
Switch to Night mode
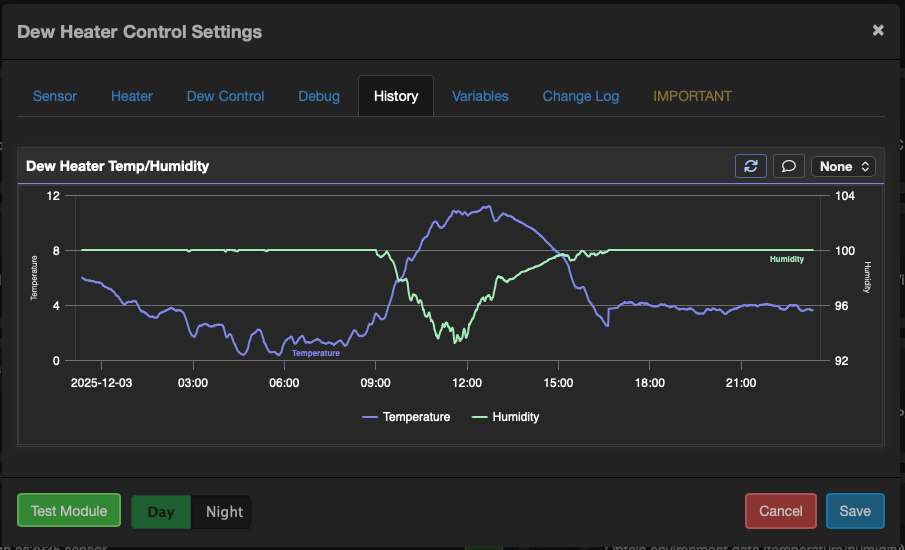[x=224, y=511]
